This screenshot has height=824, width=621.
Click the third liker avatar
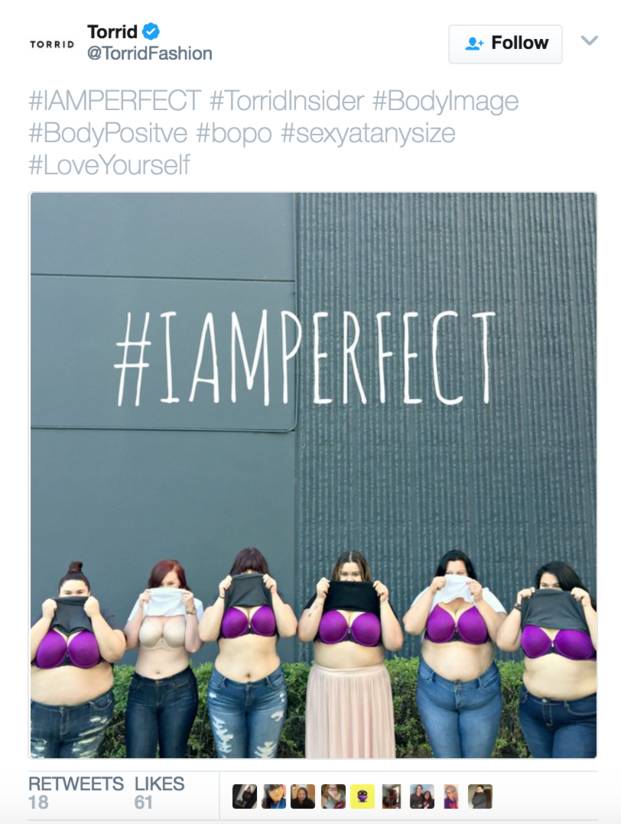(x=303, y=796)
